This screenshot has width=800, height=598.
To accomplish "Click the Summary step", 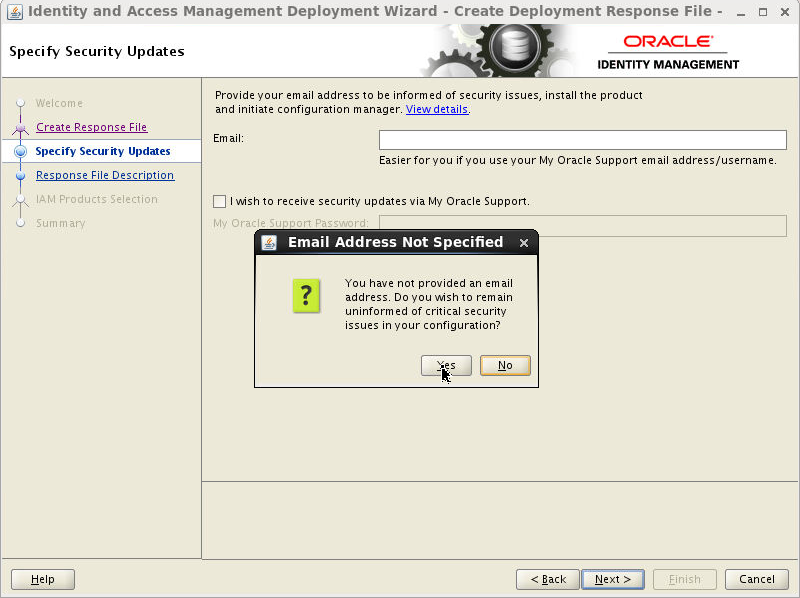I will 60,223.
